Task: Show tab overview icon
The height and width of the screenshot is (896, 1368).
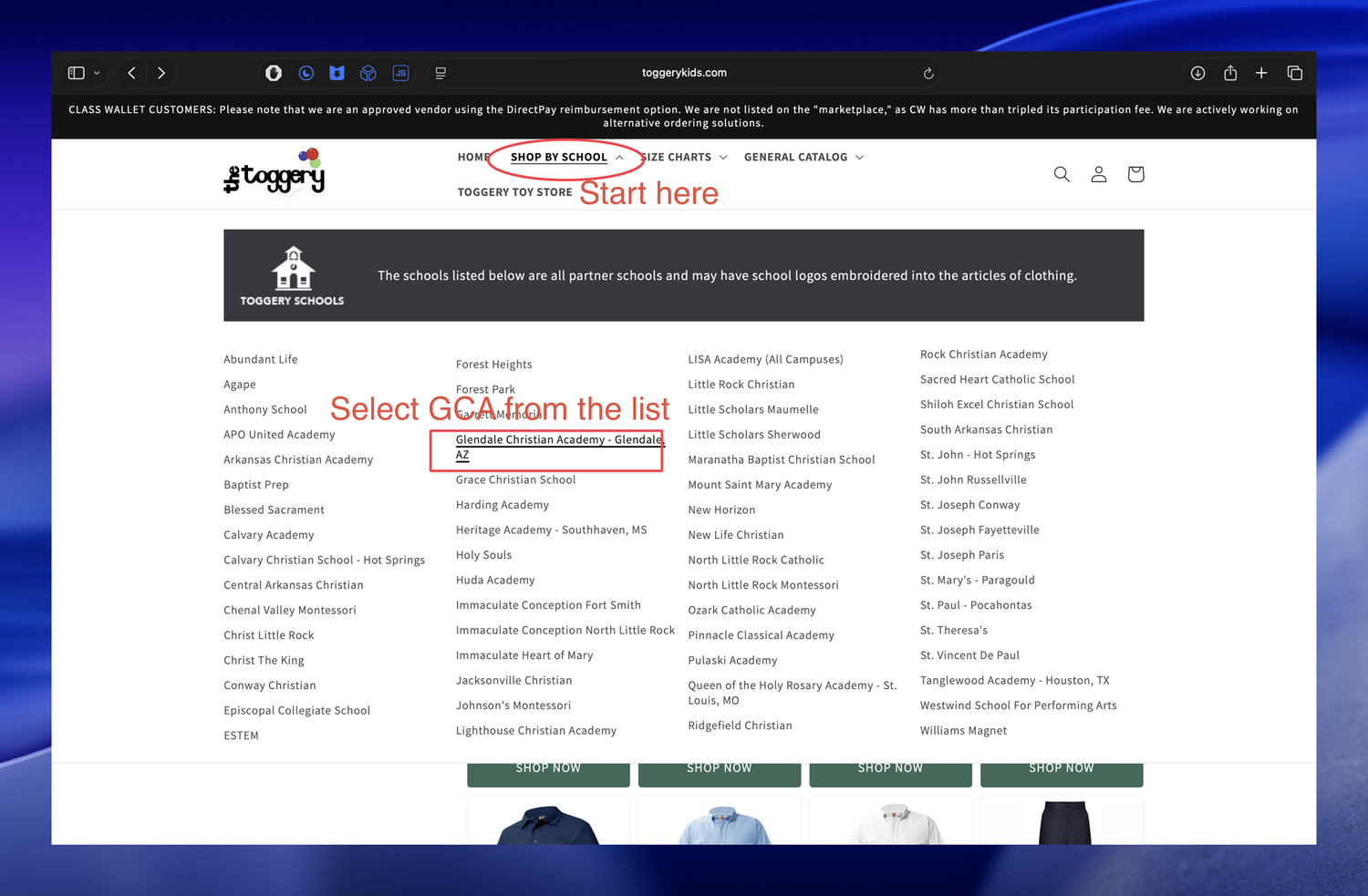Action: pos(1295,73)
